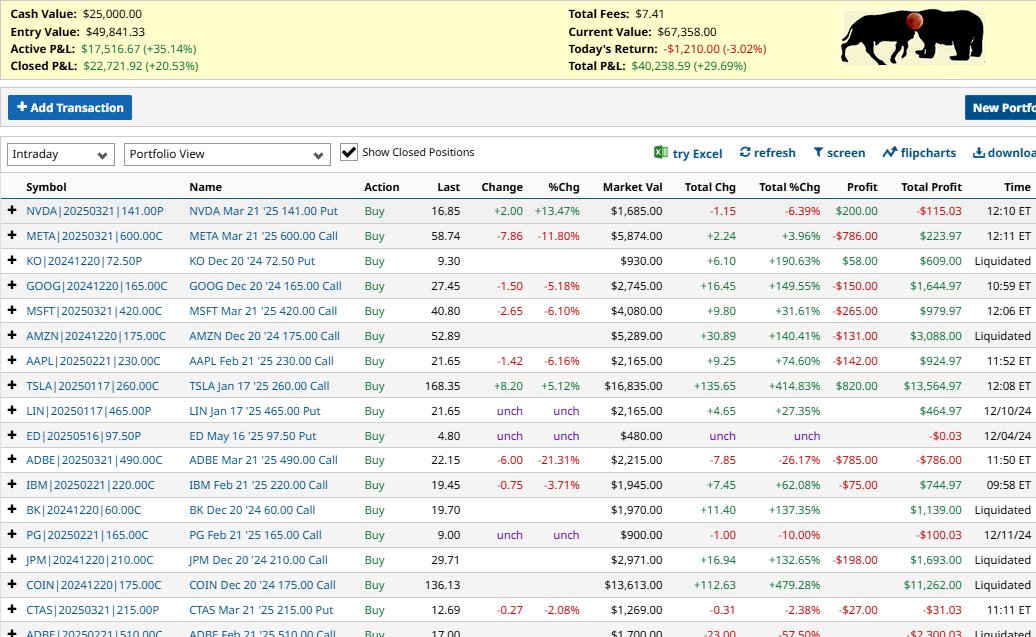Click the refresh icon link
The width and height of the screenshot is (1036, 637).
(767, 153)
